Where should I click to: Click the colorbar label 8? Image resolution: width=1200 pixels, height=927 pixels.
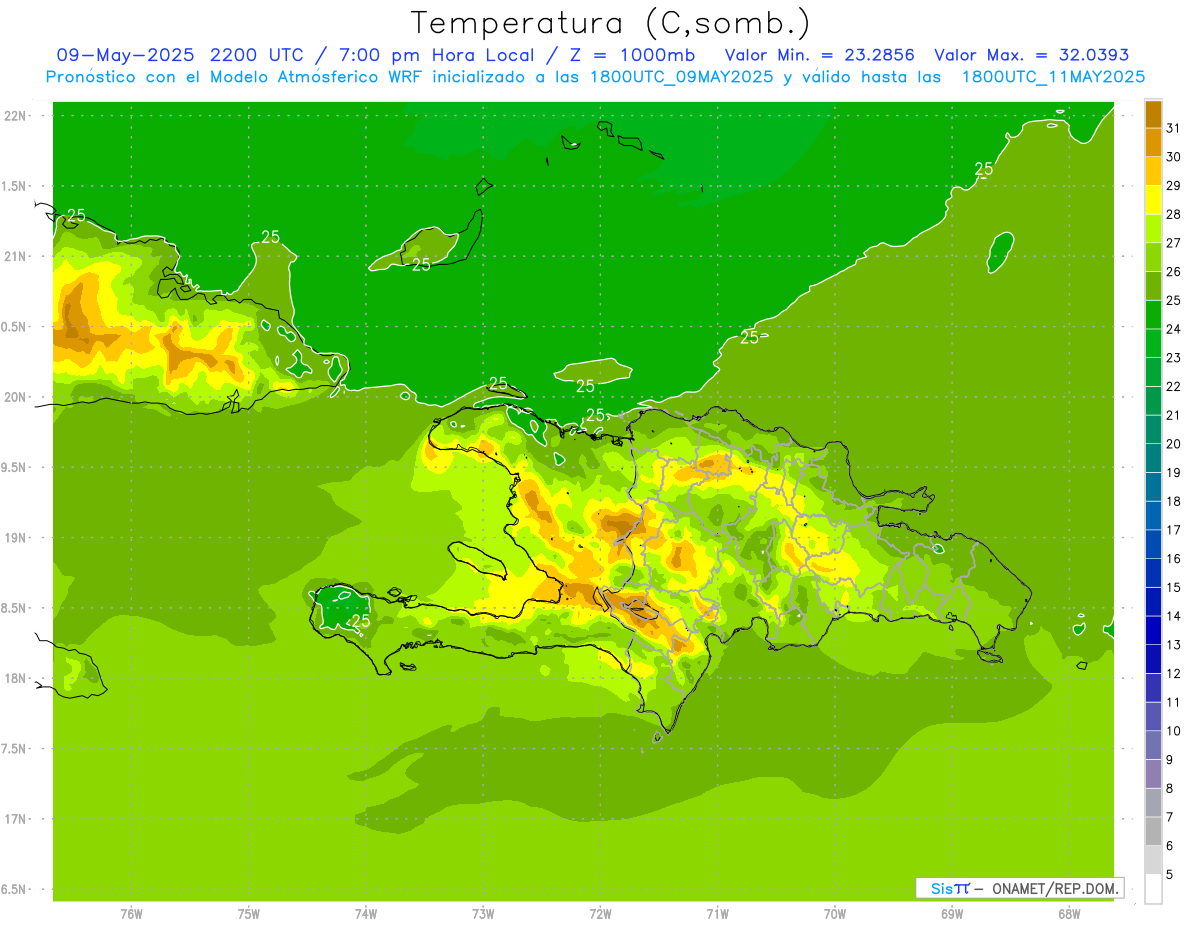click(x=1170, y=789)
